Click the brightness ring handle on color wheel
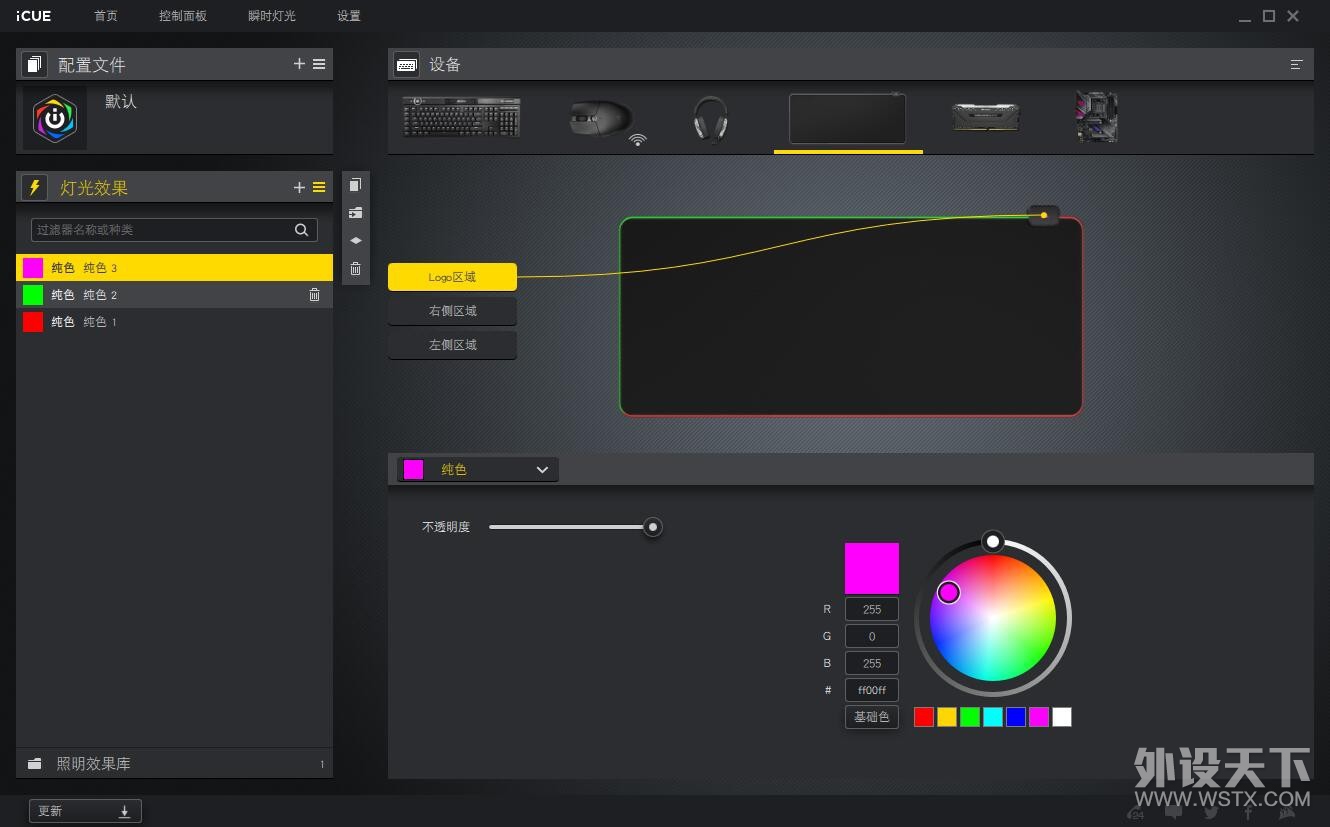 [992, 542]
